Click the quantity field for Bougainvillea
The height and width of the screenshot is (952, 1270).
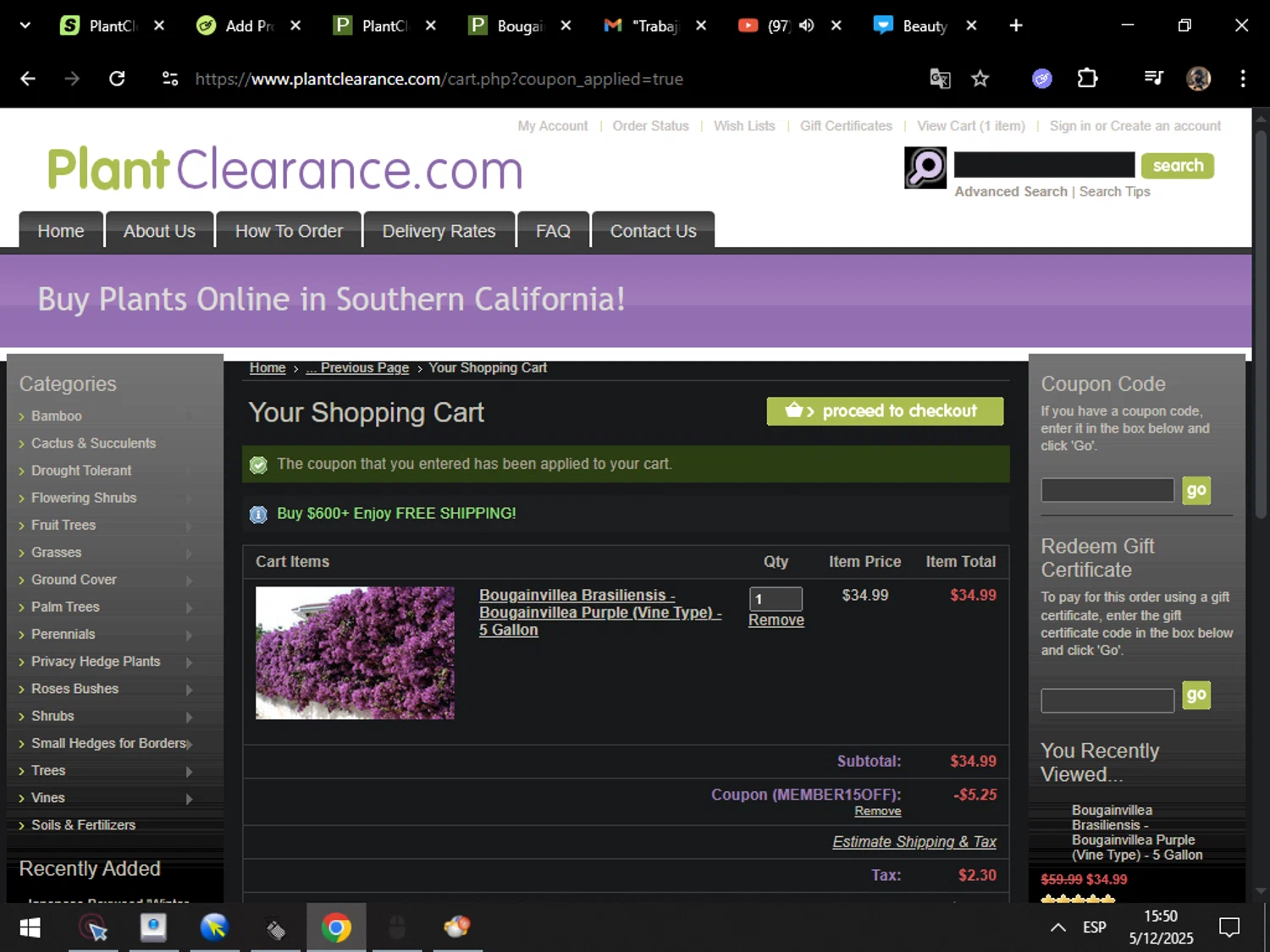click(776, 599)
